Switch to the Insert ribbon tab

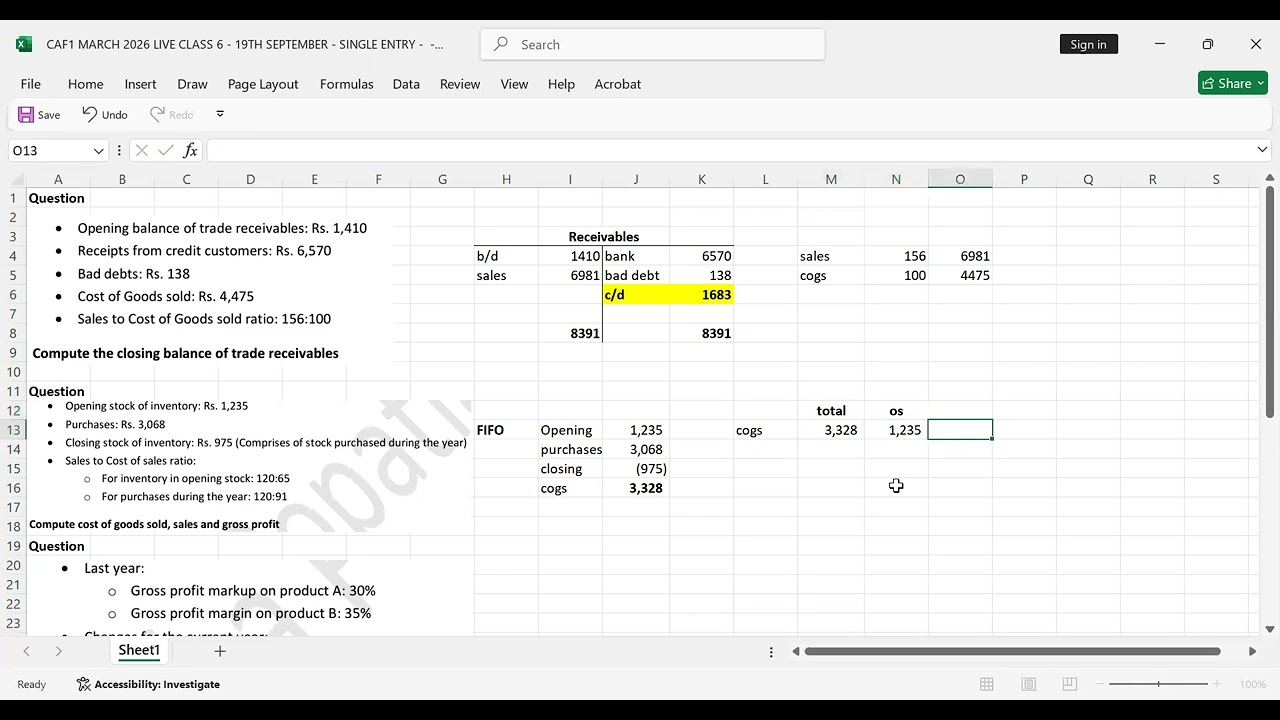point(140,84)
